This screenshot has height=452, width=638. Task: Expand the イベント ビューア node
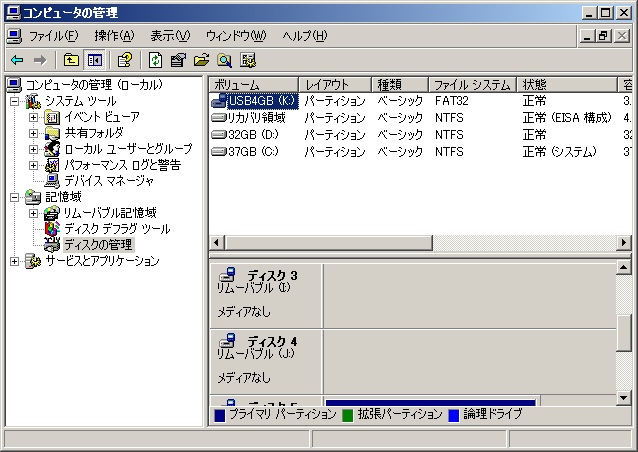coord(33,118)
